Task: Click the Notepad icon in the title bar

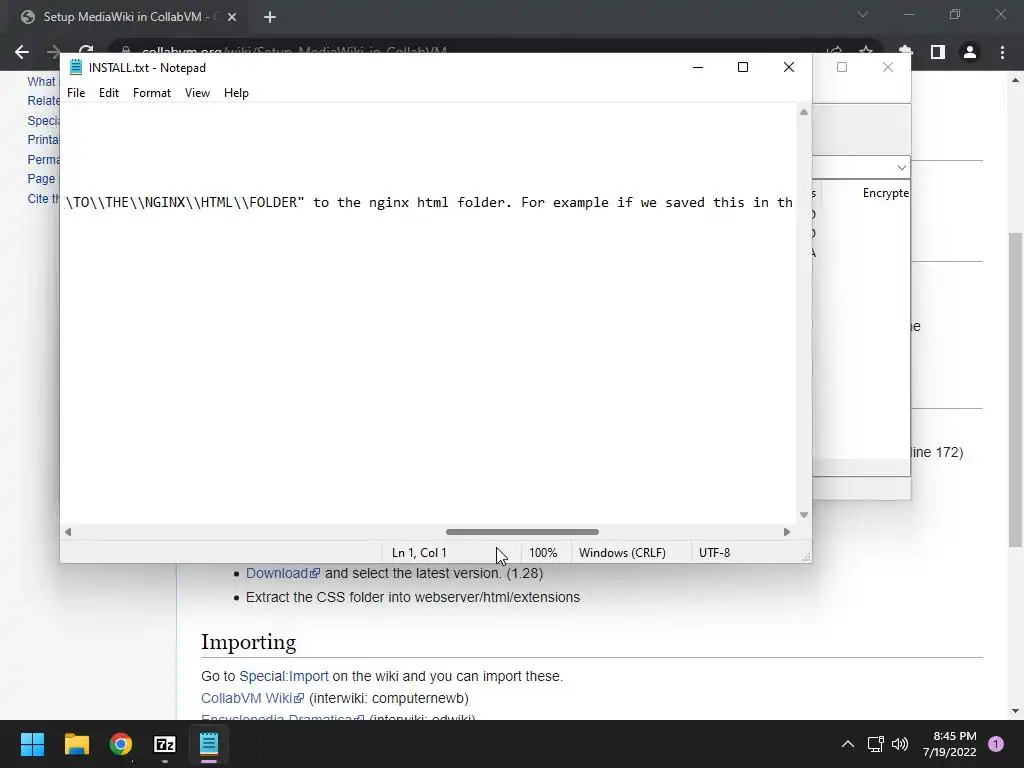Action: click(x=76, y=67)
